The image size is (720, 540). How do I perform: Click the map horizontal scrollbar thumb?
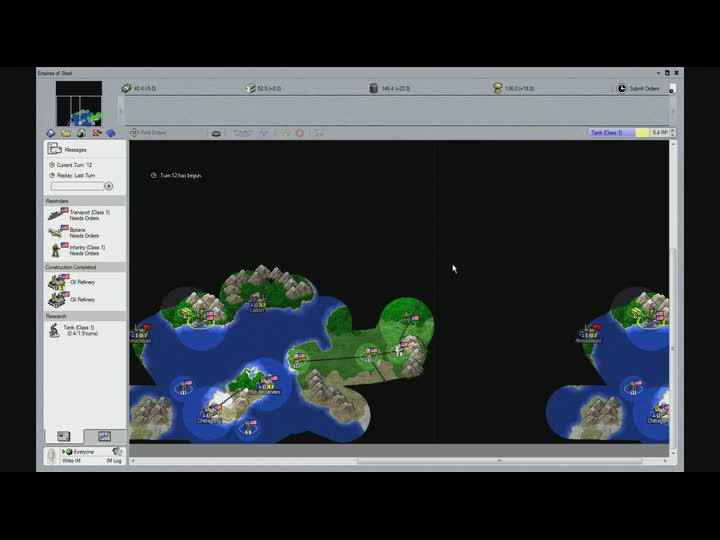tap(500, 460)
